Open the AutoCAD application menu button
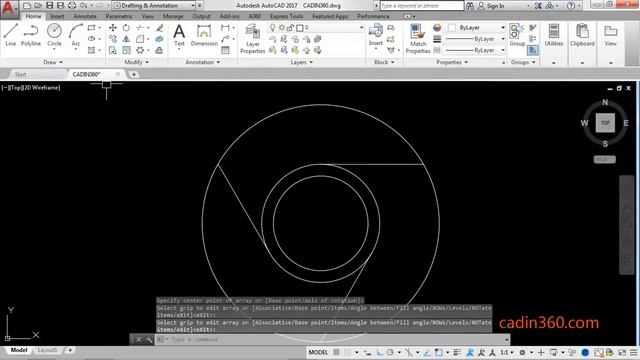This screenshot has width=640, height=360. coord(9,9)
